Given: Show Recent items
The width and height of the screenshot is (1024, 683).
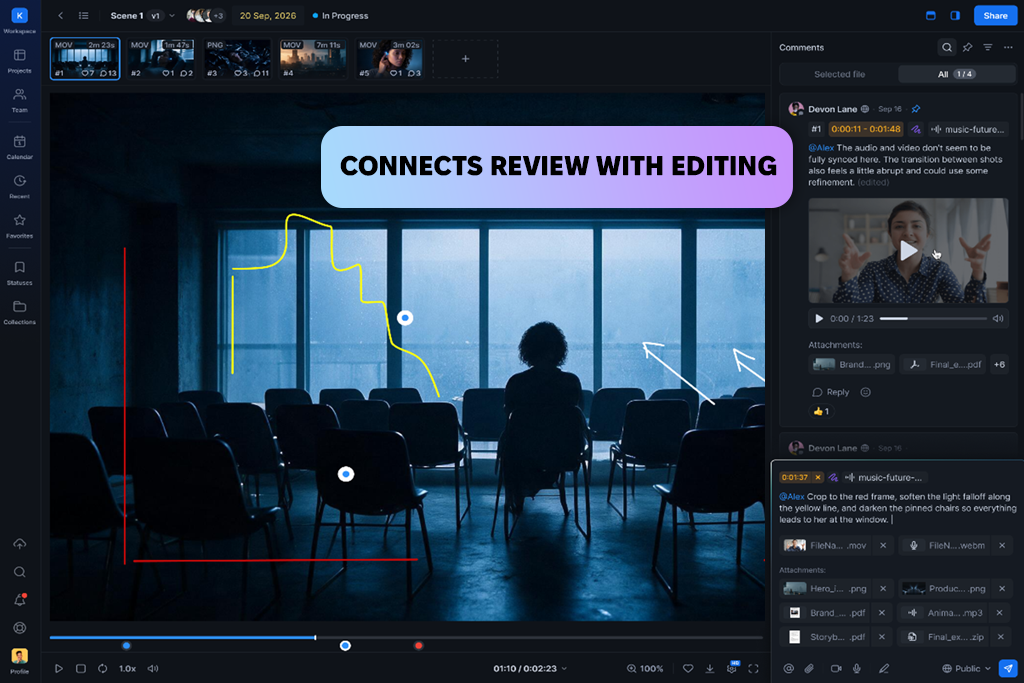Looking at the screenshot, I should 20,186.
